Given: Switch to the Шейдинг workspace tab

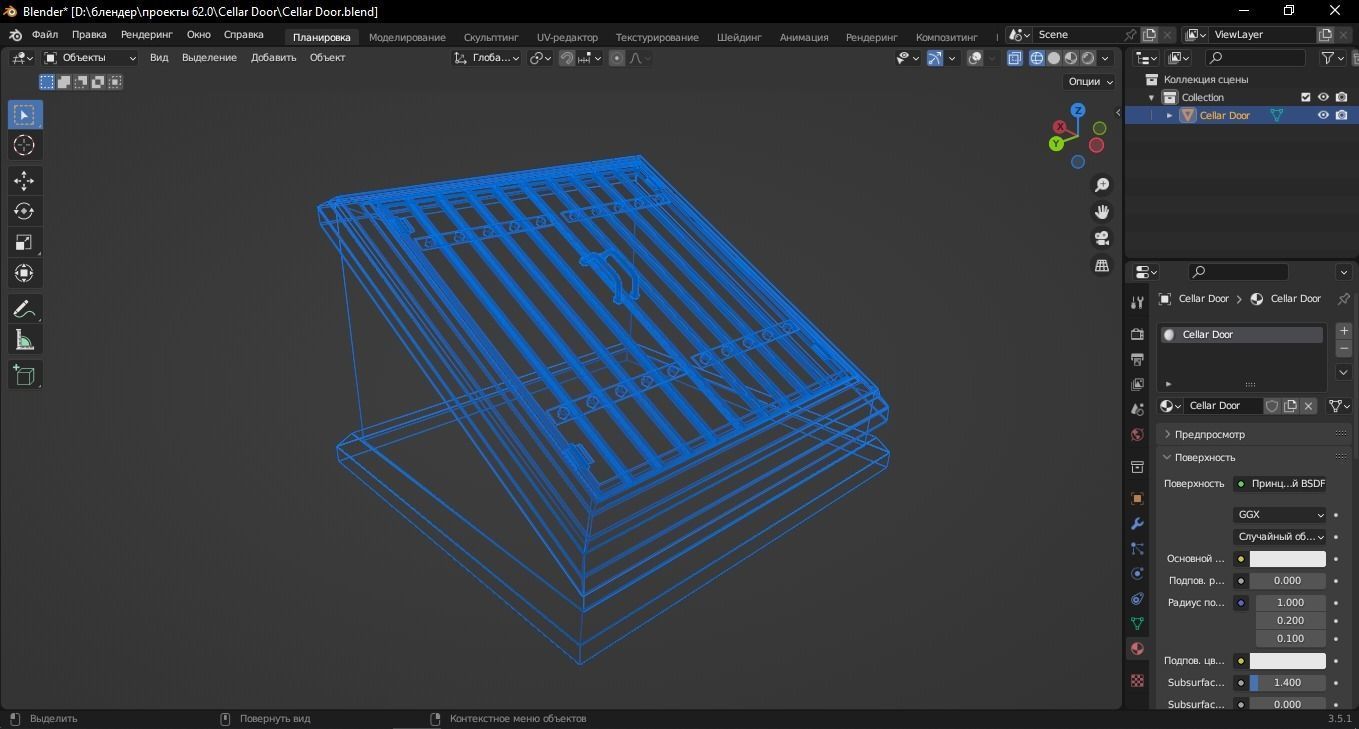Looking at the screenshot, I should coord(739,37).
